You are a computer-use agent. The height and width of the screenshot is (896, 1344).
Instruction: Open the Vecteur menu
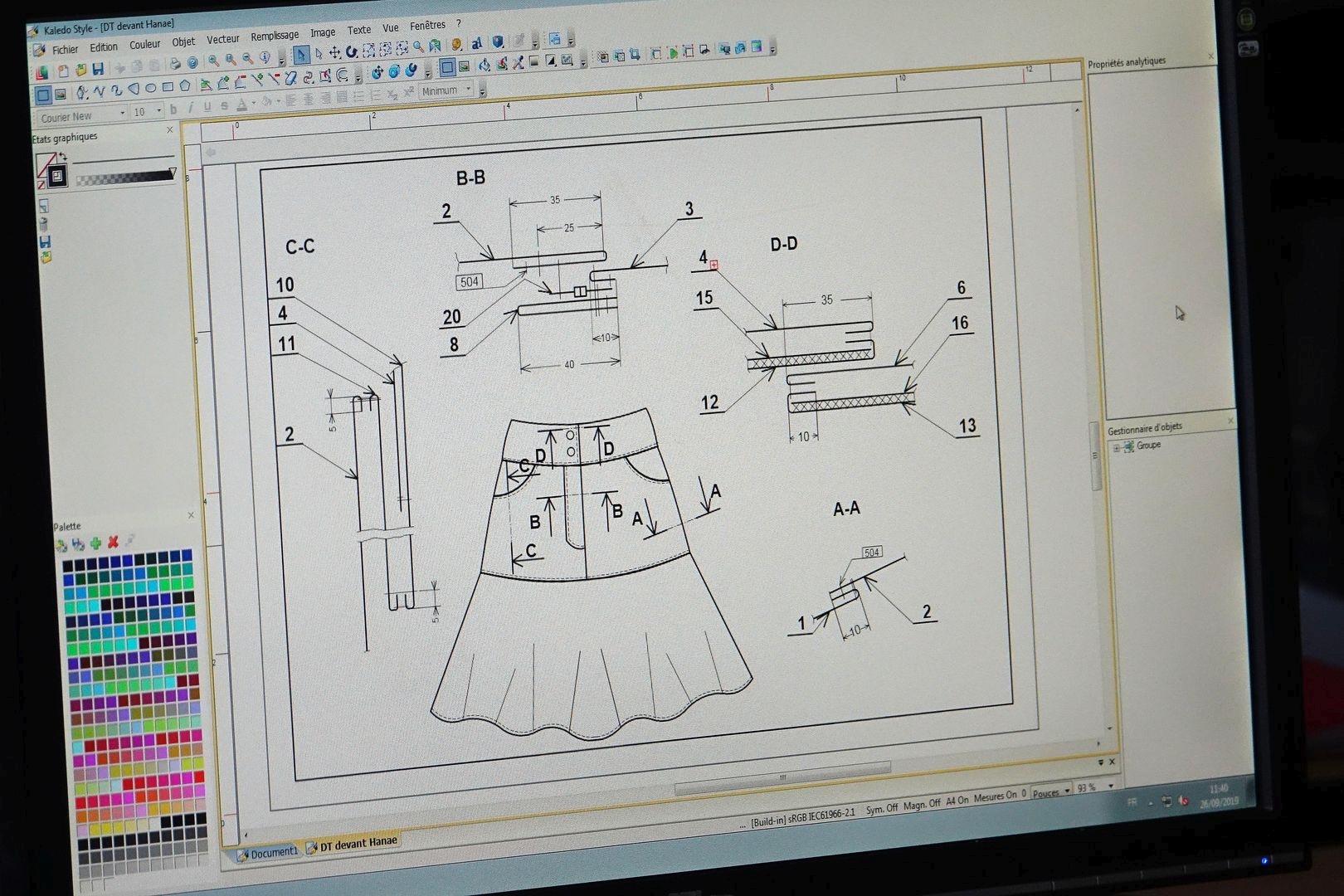point(222,39)
